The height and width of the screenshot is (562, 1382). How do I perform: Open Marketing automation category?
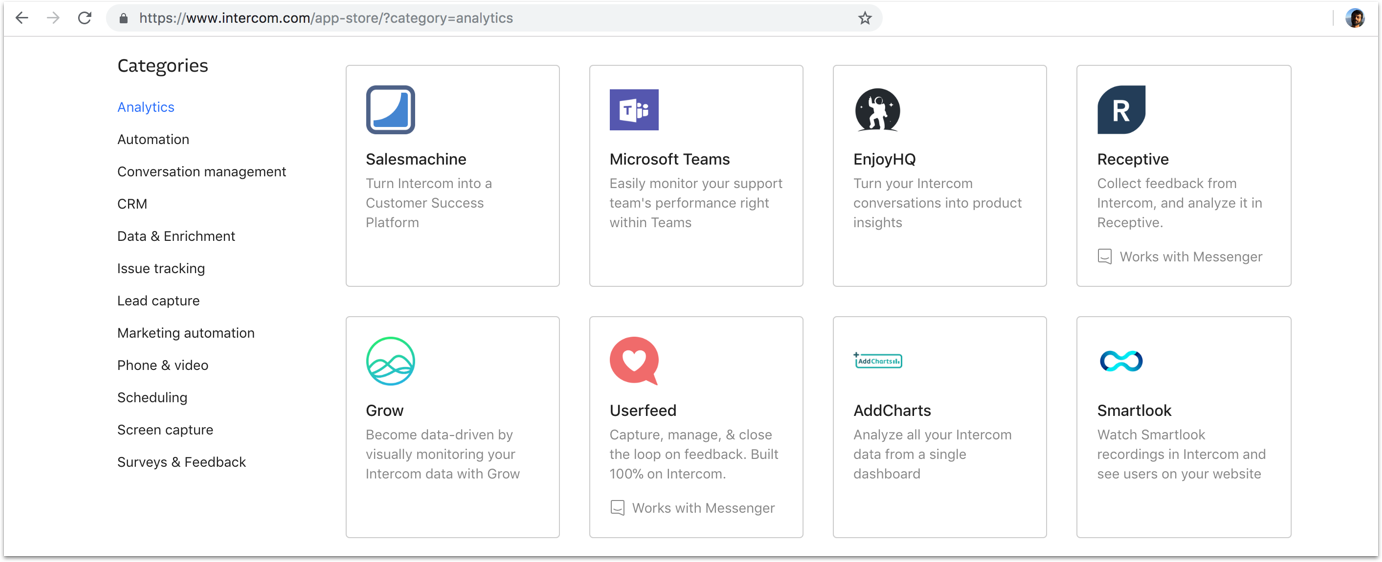pos(186,333)
